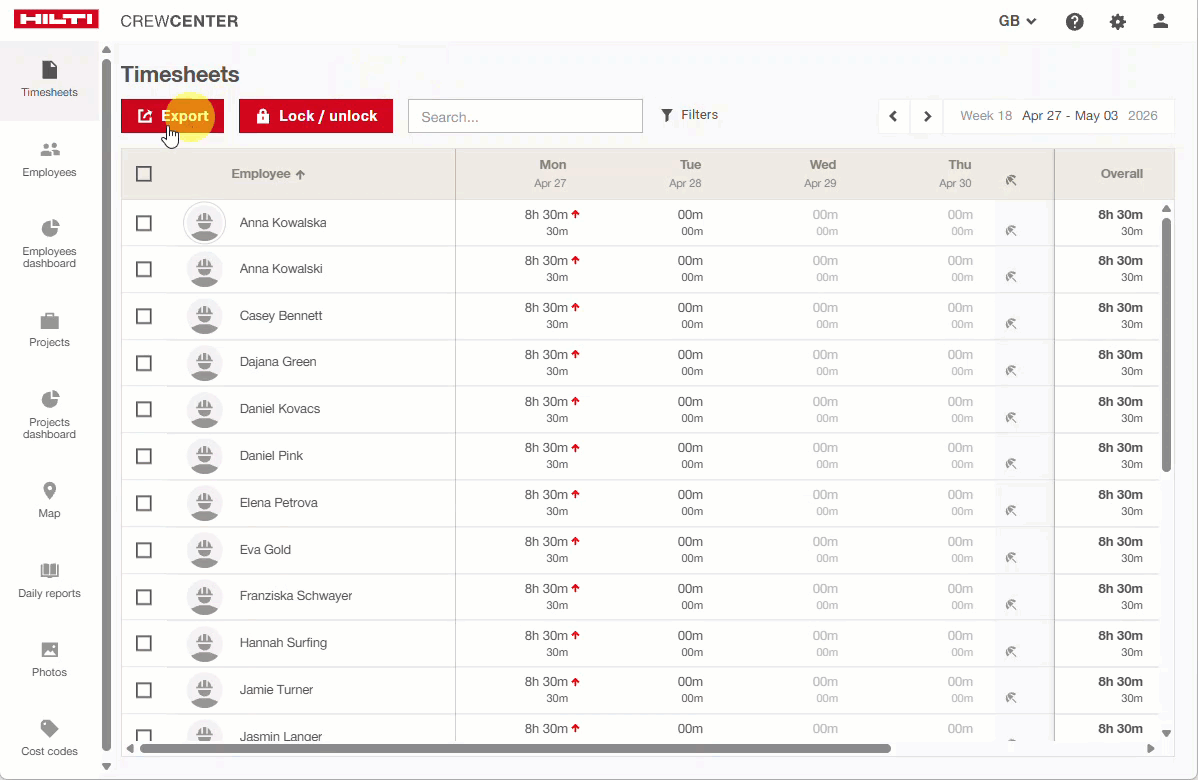Tick the select-all employees checkbox
1198x780 pixels.
point(144,174)
